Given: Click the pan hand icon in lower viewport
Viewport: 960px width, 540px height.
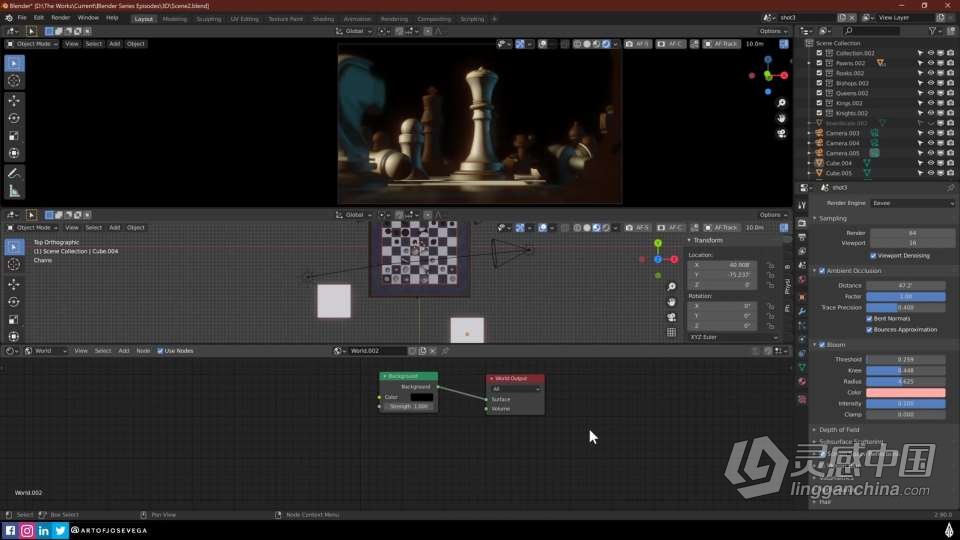Looking at the screenshot, I should coord(672,302).
